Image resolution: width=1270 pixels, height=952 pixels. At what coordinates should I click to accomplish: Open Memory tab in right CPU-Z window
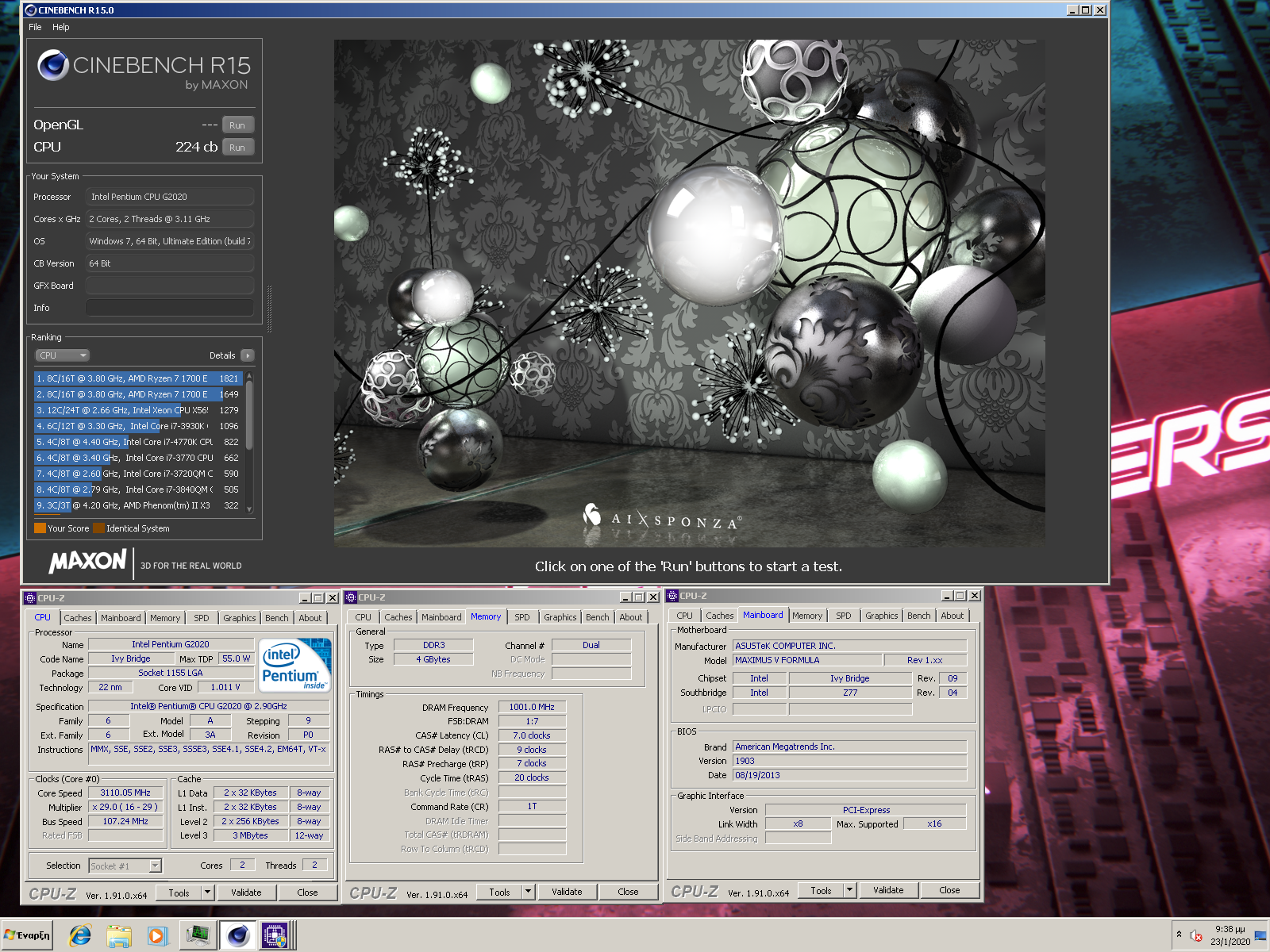point(807,616)
